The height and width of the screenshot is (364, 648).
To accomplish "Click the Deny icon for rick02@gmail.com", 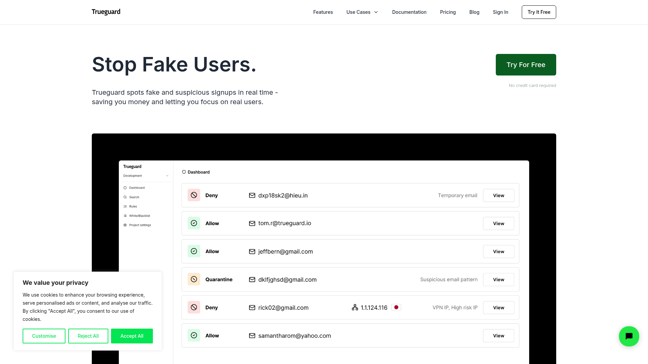I will point(194,307).
